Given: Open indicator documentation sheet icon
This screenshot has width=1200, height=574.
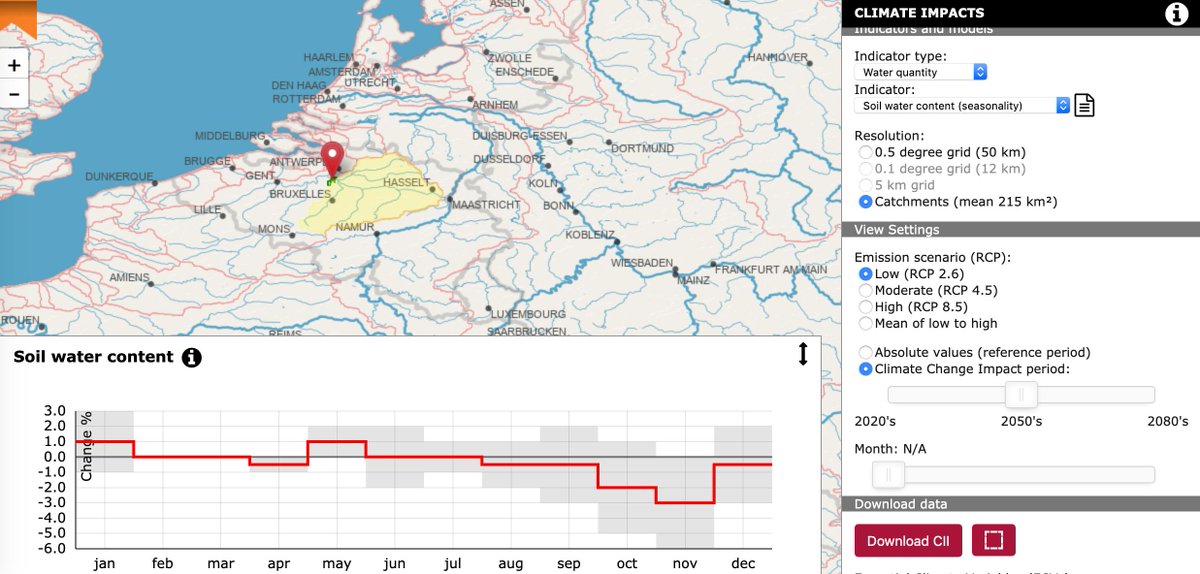Looking at the screenshot, I should 1086,105.
